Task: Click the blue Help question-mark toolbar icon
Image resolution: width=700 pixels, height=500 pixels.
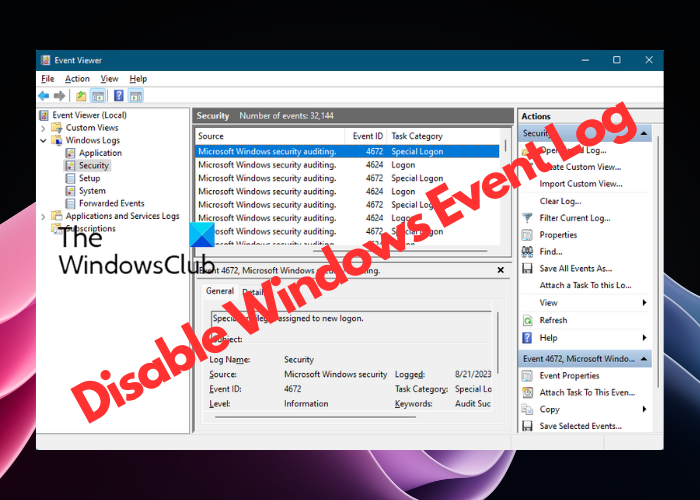Action: point(118,96)
